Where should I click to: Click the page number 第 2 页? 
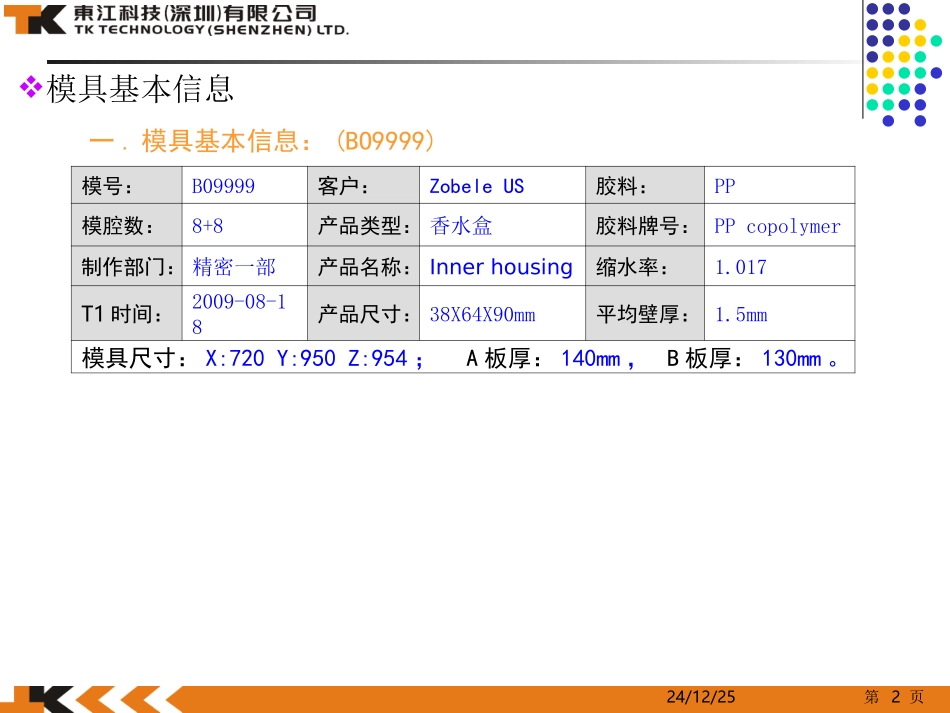(894, 697)
